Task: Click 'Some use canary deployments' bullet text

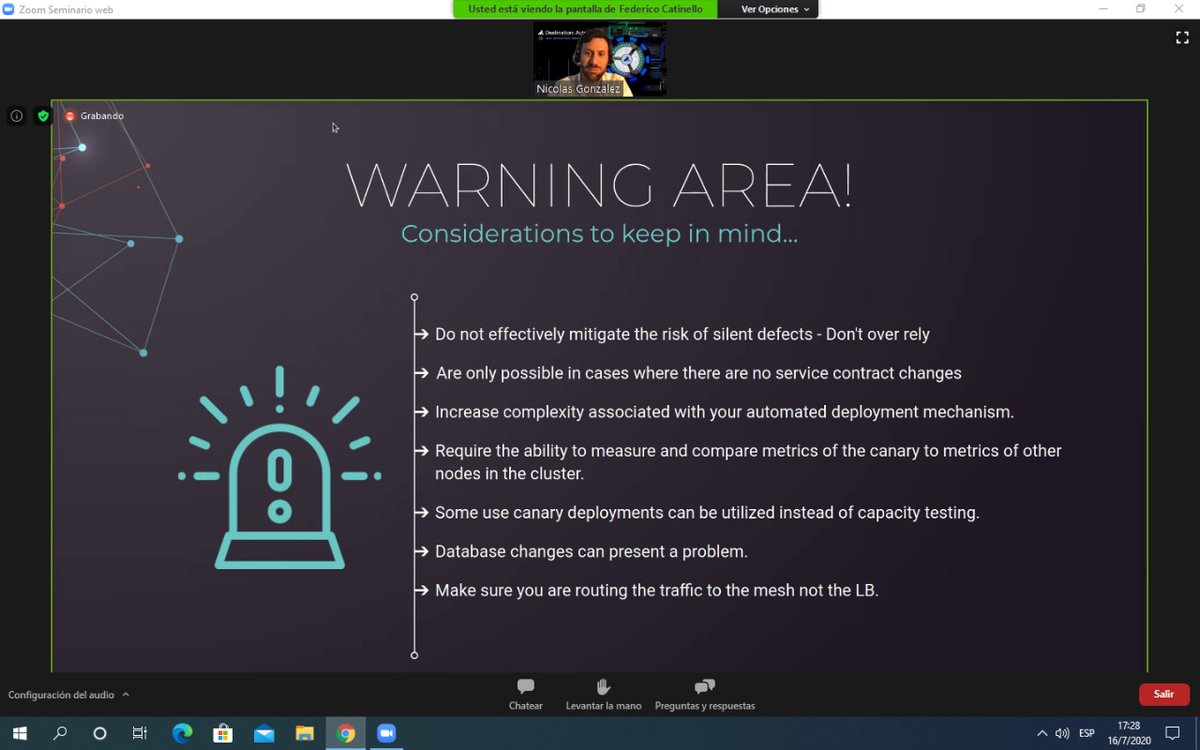Action: [x=707, y=512]
